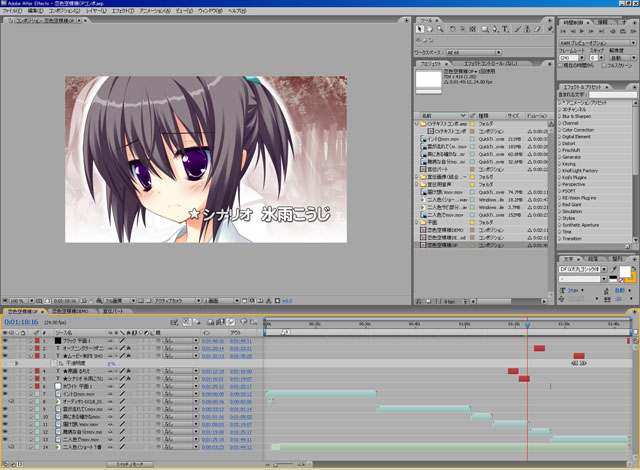Select the Pen tool

(x=495, y=29)
